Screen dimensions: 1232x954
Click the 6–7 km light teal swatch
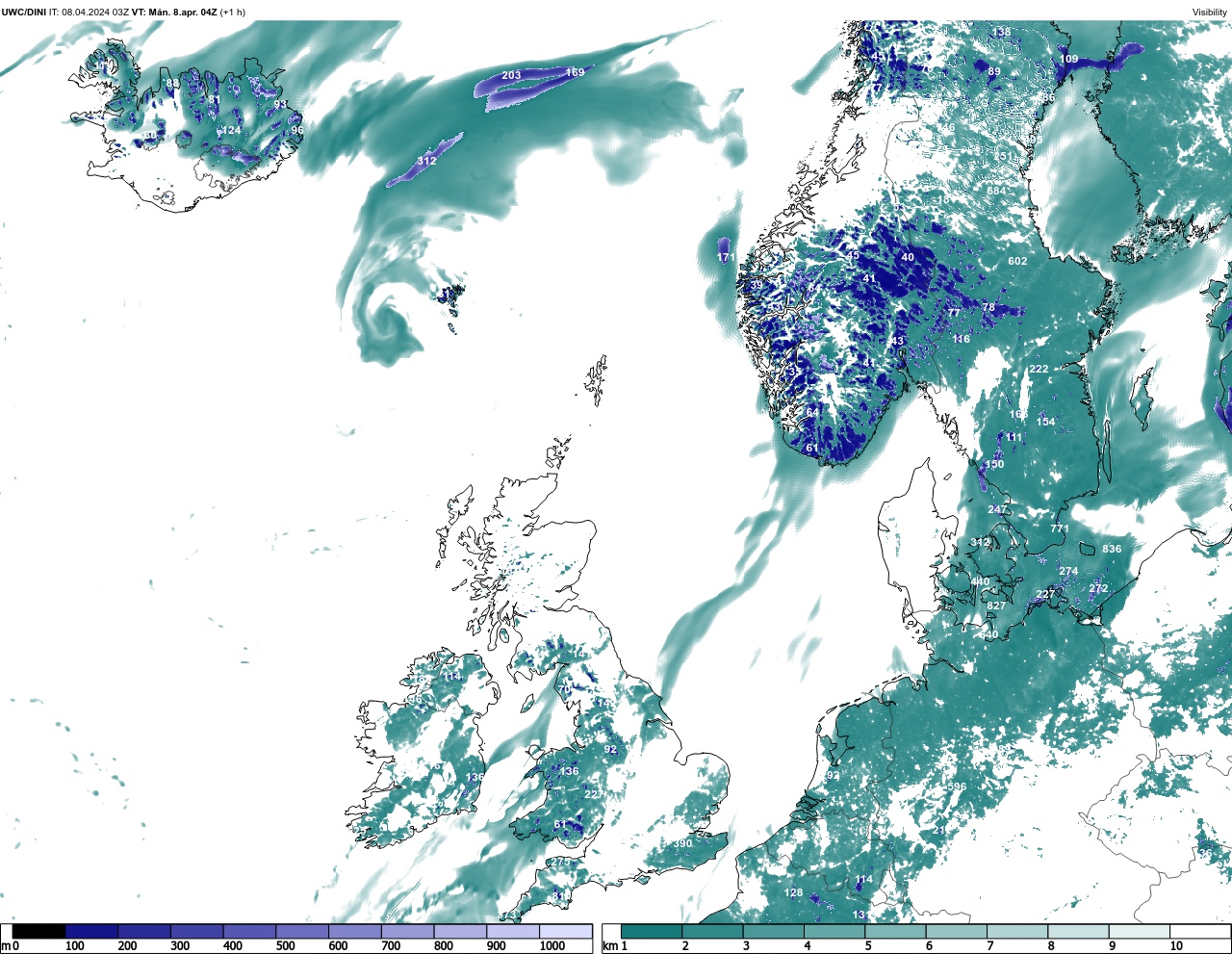click(x=956, y=932)
